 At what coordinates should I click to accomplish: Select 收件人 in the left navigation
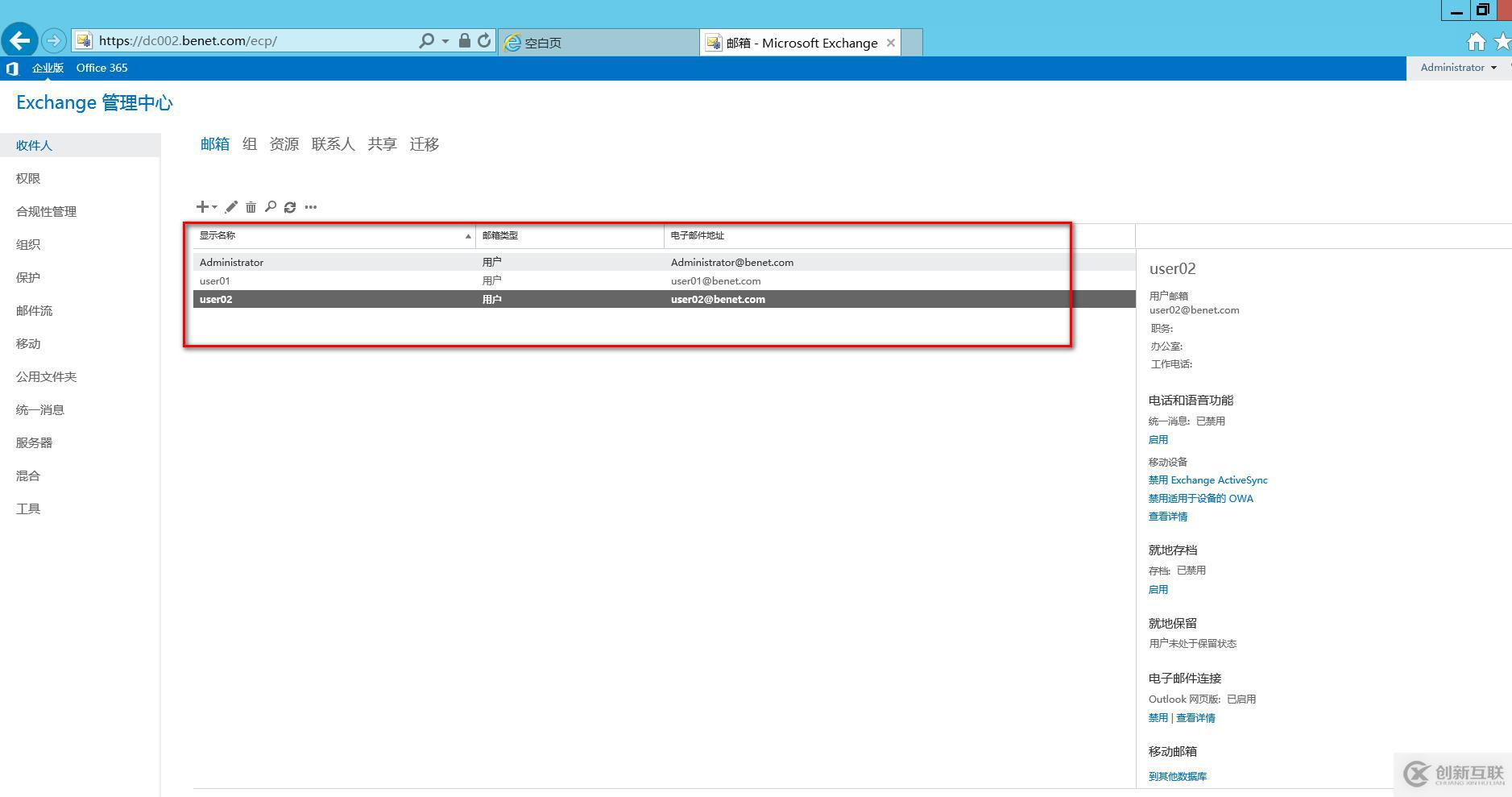coord(80,145)
